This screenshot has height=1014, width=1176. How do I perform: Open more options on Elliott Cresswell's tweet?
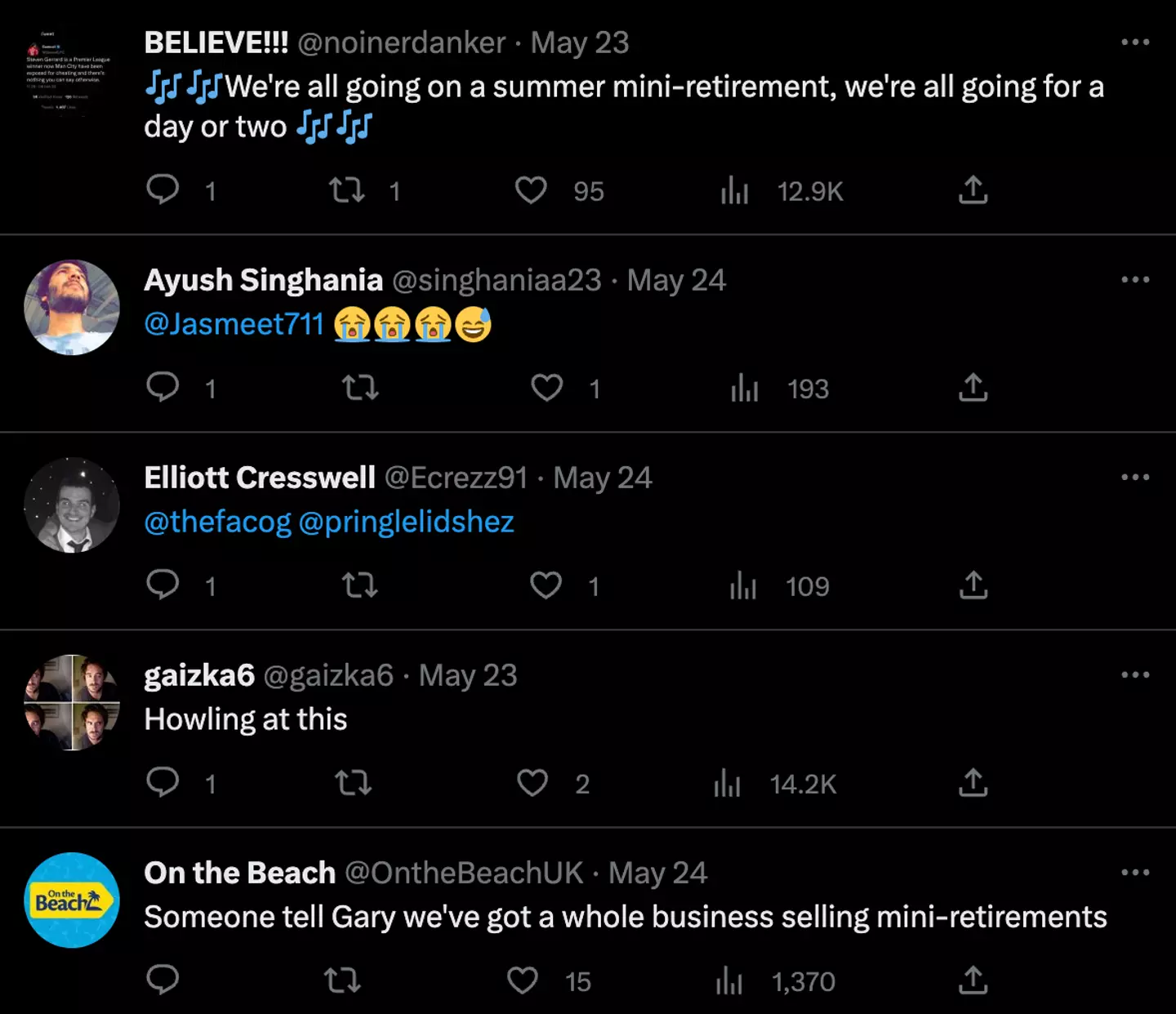tap(1135, 478)
